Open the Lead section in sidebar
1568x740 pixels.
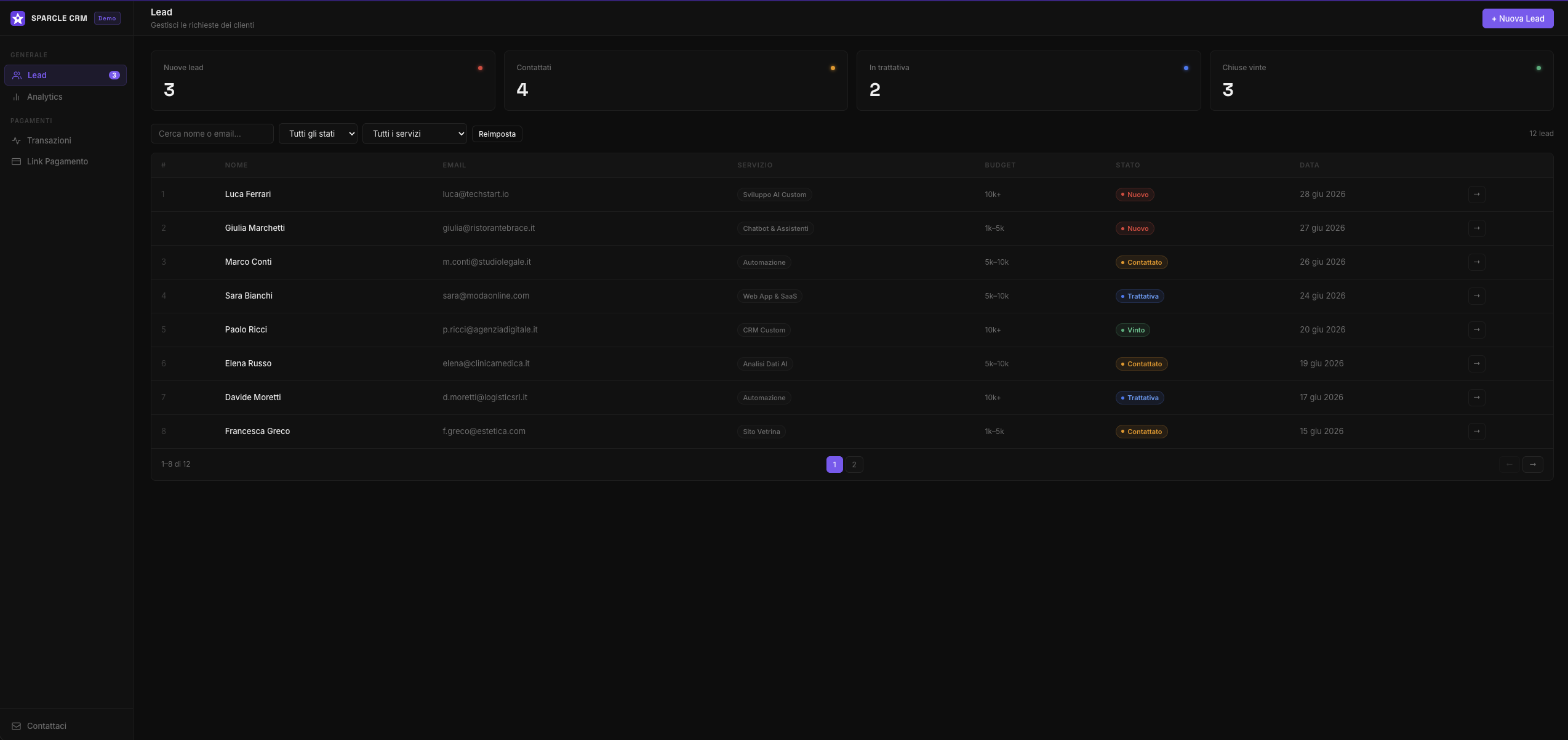coord(65,75)
